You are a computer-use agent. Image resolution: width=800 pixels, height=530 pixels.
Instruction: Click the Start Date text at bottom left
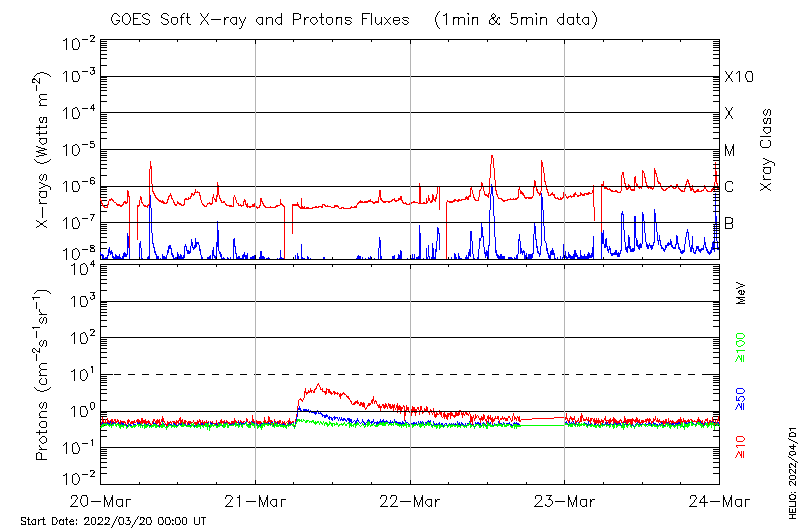point(113,521)
